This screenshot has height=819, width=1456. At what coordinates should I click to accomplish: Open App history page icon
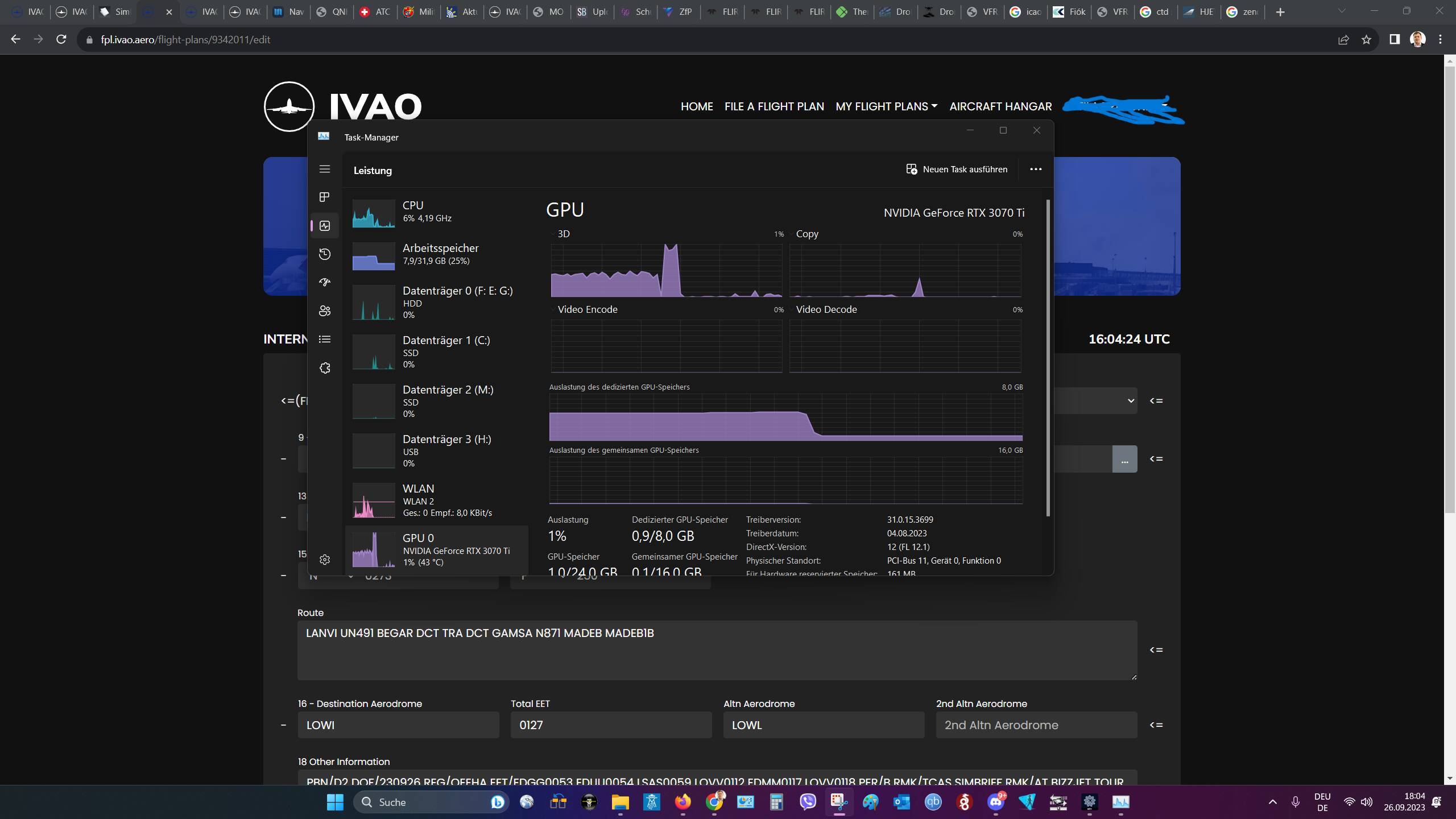pos(325,254)
